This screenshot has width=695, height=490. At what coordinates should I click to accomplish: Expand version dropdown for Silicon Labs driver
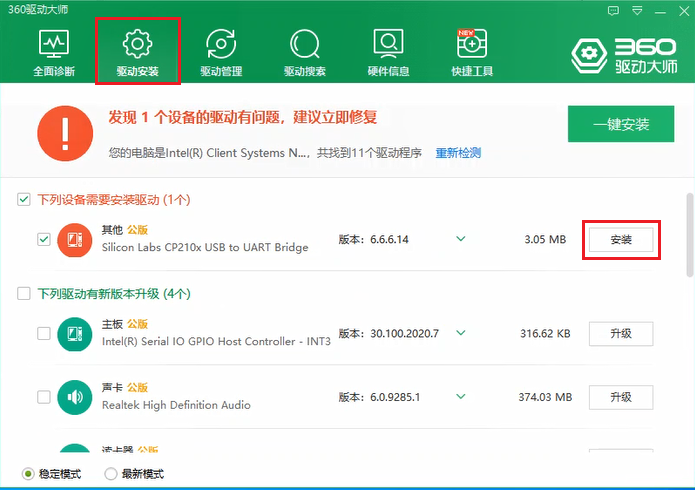coord(461,239)
